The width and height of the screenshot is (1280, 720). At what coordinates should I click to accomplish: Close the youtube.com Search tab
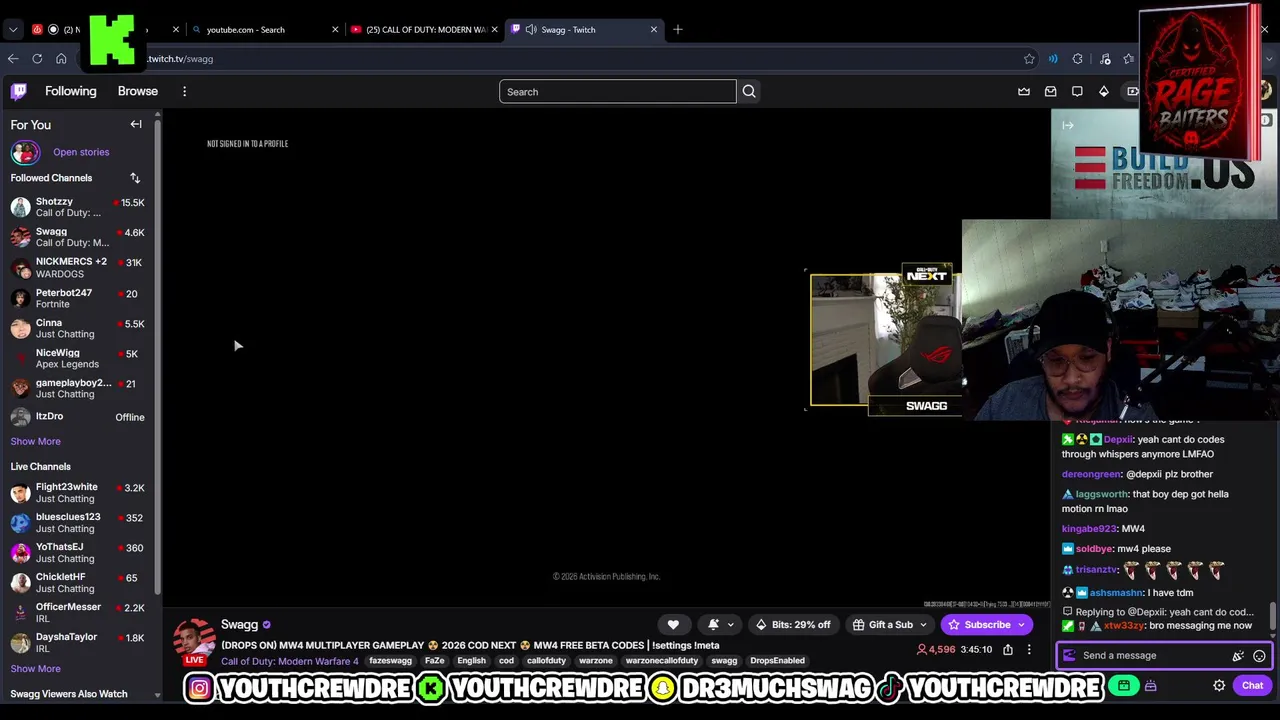click(x=335, y=30)
